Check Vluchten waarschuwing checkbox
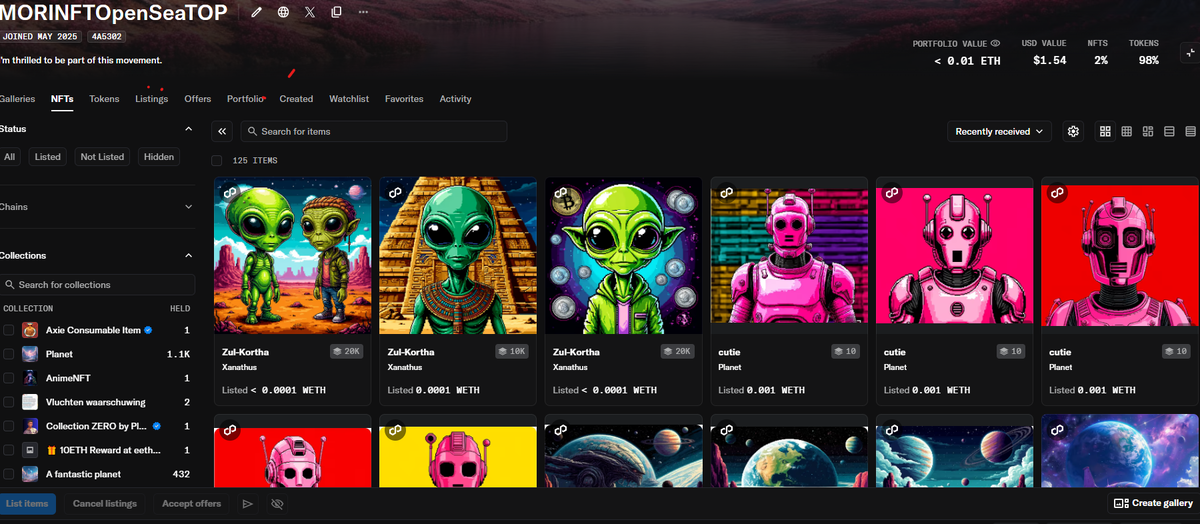Image resolution: width=1200 pixels, height=524 pixels. tap(8, 402)
